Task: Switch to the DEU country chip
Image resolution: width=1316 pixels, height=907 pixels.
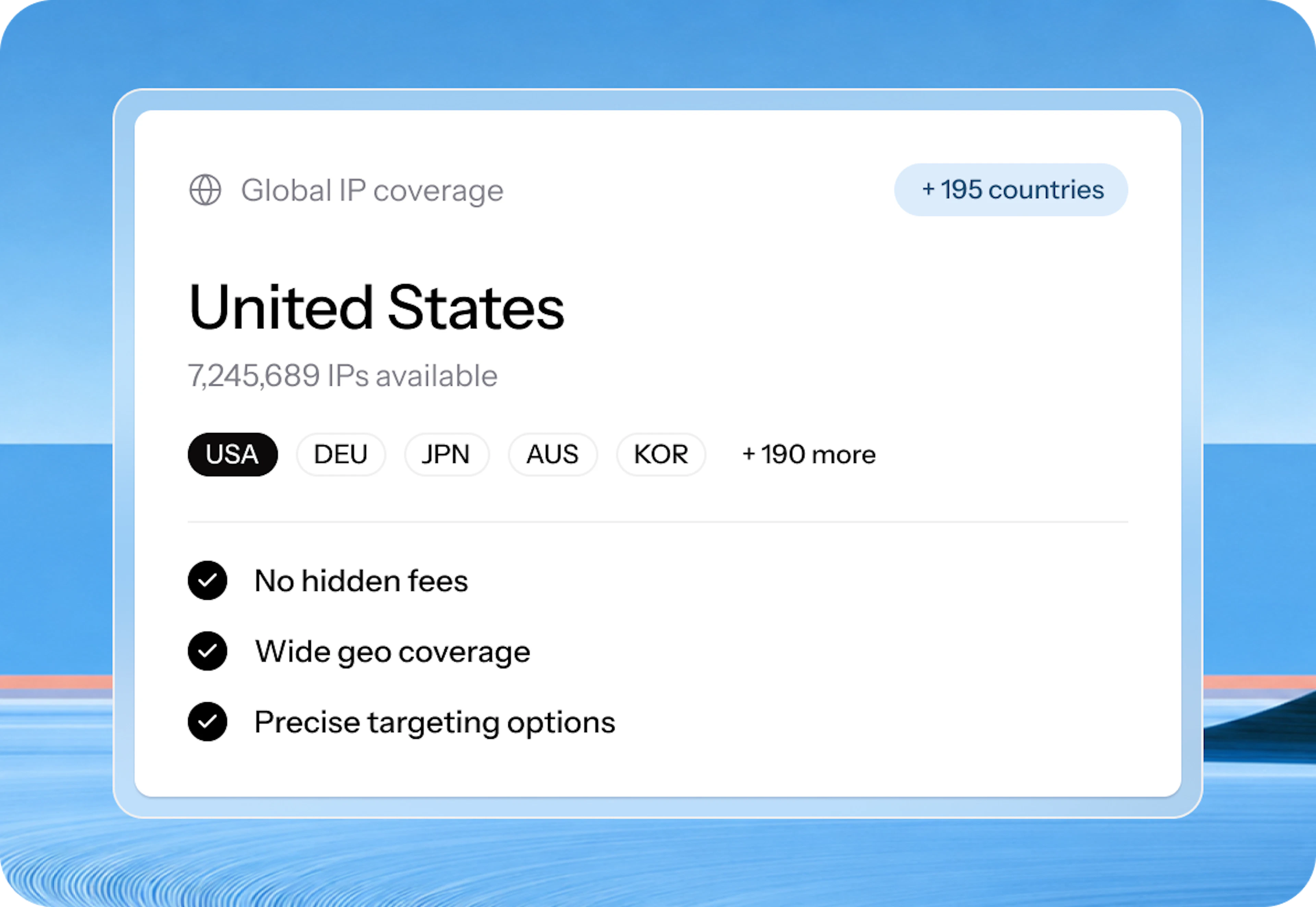Action: click(x=341, y=454)
